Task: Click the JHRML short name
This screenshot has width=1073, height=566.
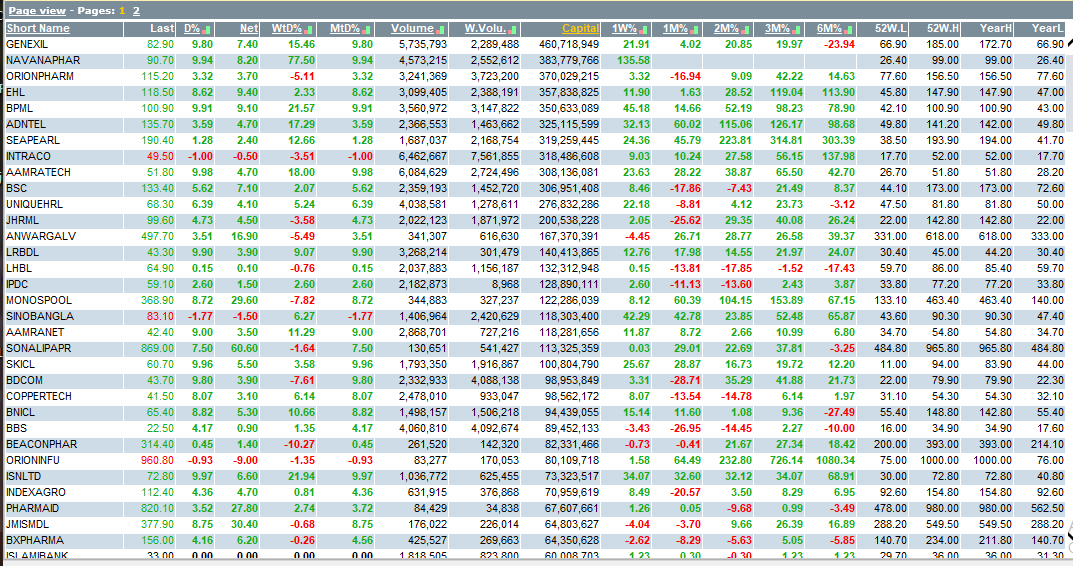Action: point(23,220)
